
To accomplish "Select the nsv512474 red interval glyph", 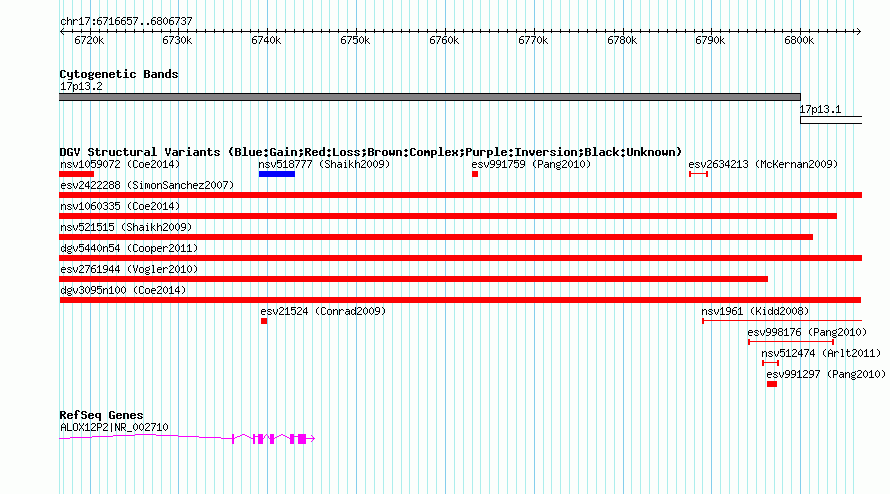I will coord(770,363).
